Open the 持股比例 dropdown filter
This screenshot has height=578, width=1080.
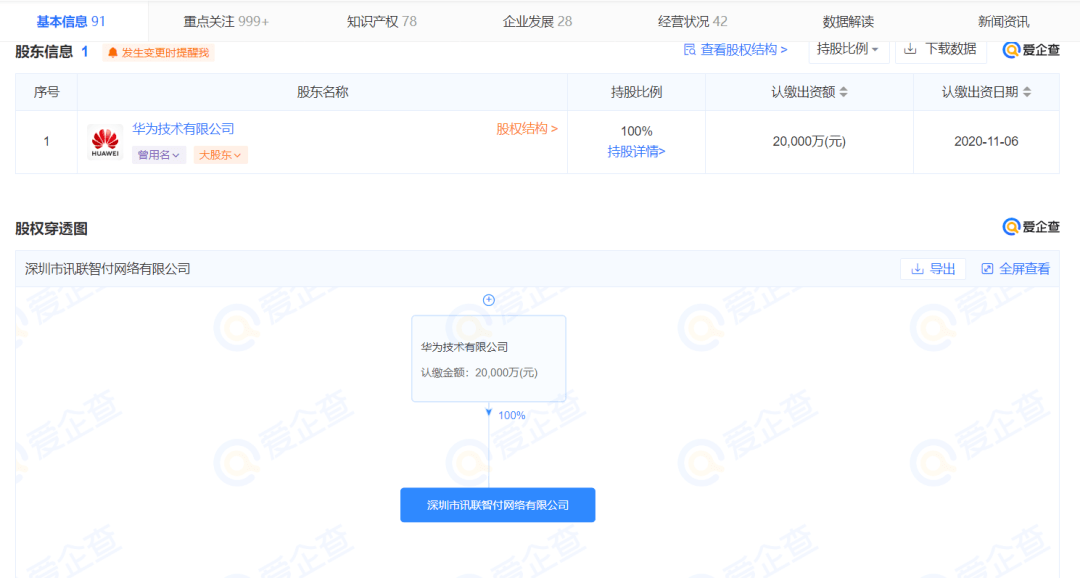point(848,49)
